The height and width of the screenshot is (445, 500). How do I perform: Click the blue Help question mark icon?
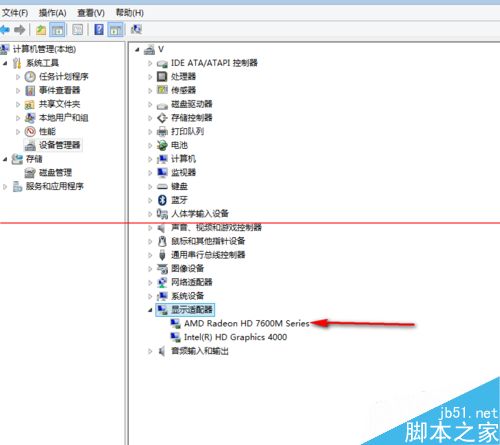click(99, 30)
